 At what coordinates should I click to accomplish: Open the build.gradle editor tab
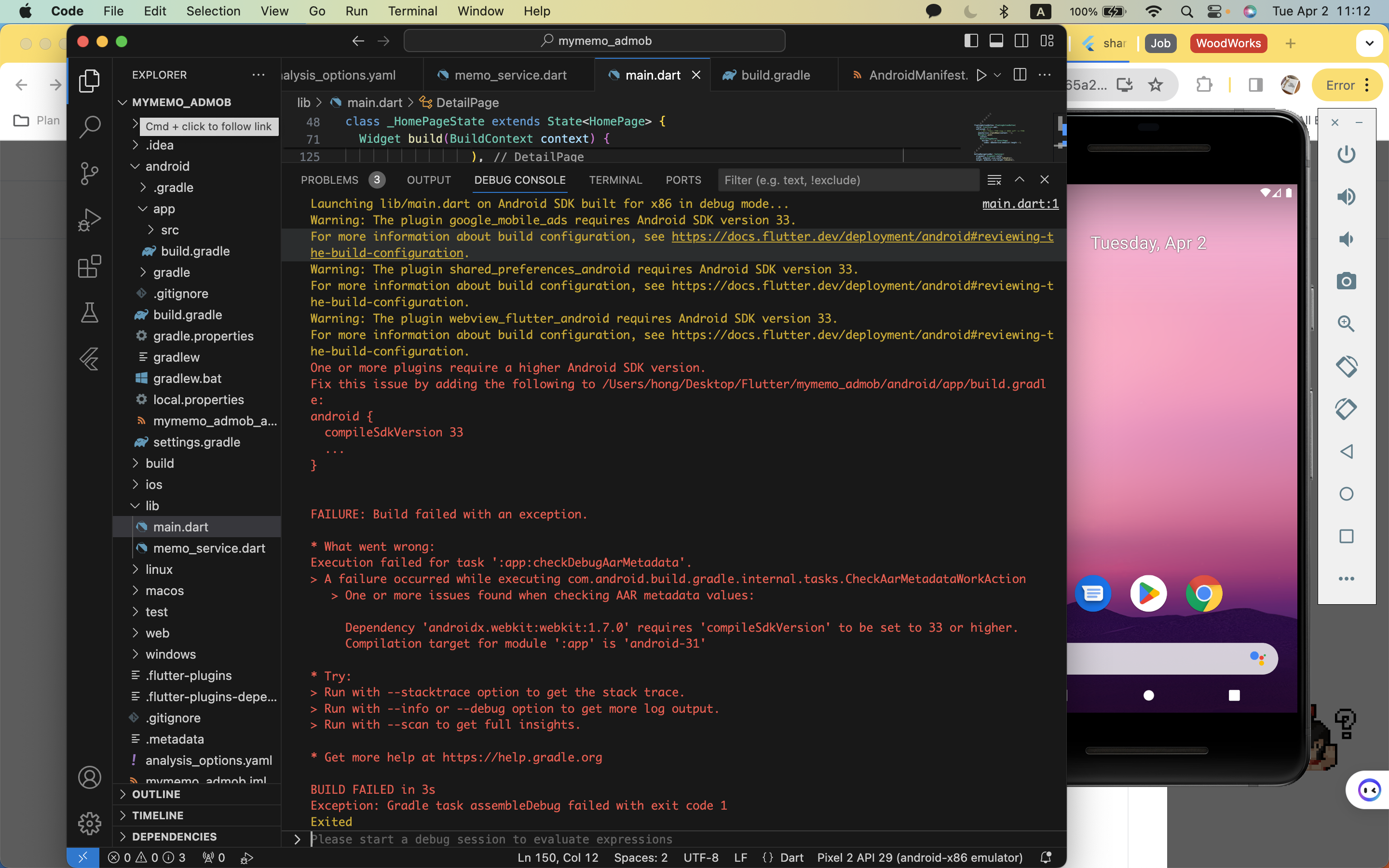tap(774, 75)
